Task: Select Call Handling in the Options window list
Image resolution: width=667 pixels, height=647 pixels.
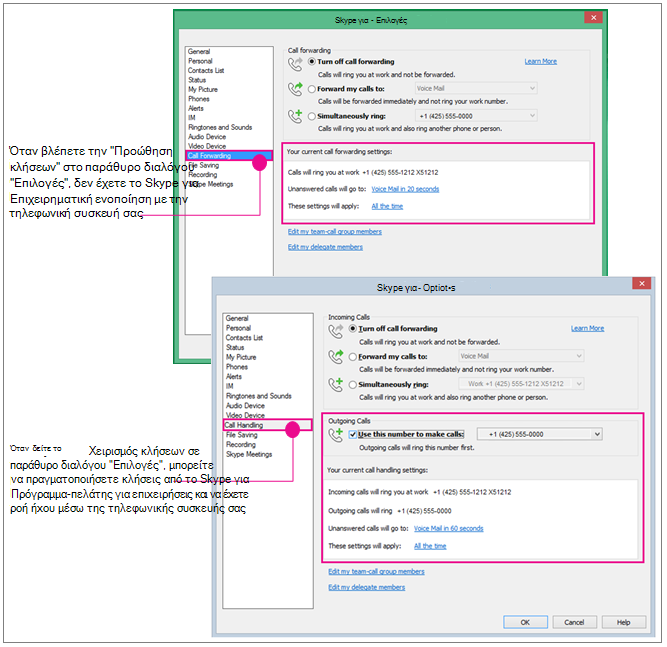Action: click(268, 425)
